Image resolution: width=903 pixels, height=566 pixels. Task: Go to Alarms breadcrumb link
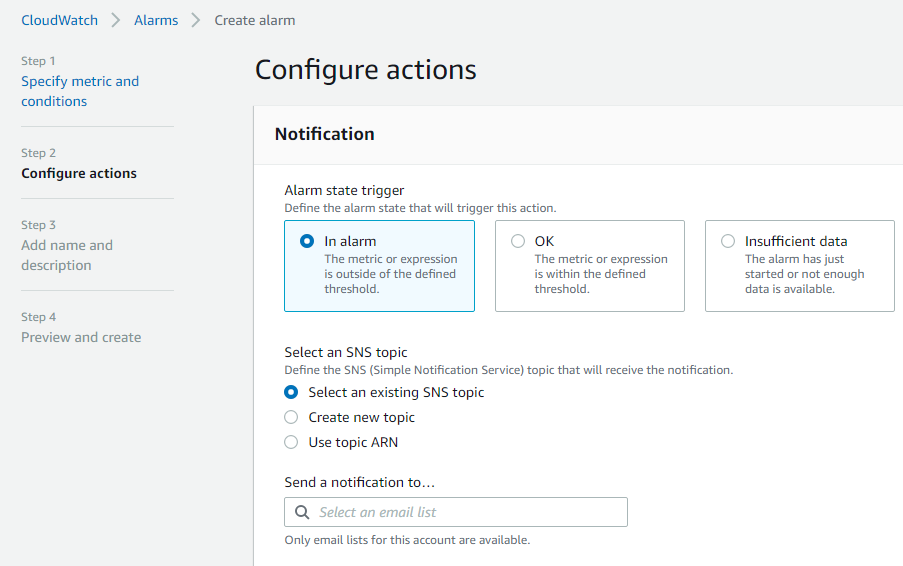click(156, 20)
